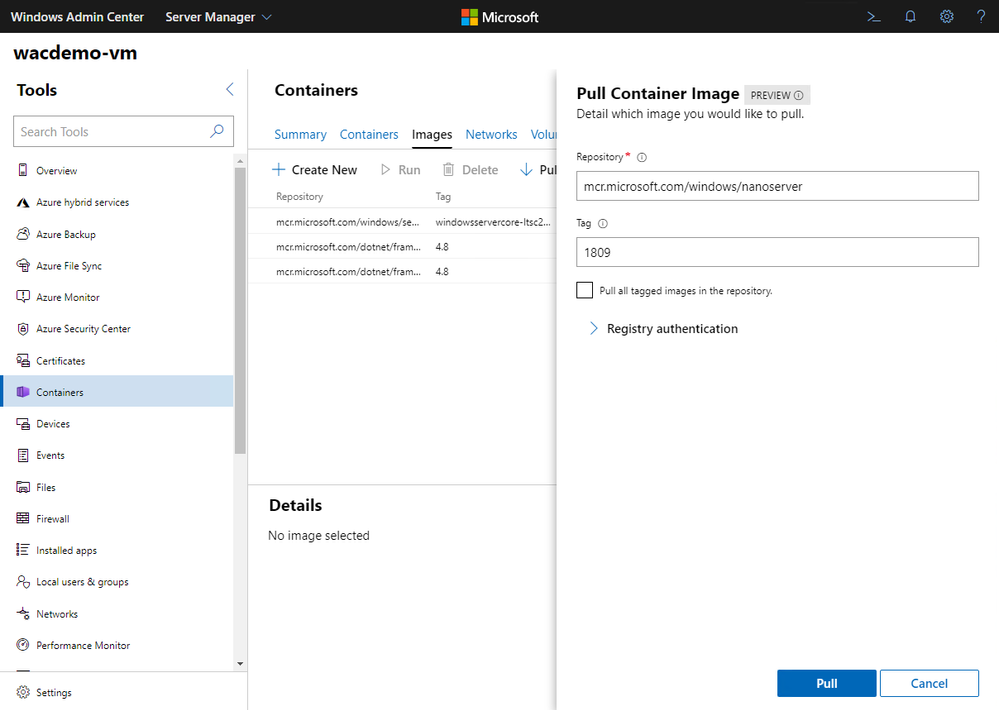
Task: Switch to the Networks tab
Action: coord(491,134)
